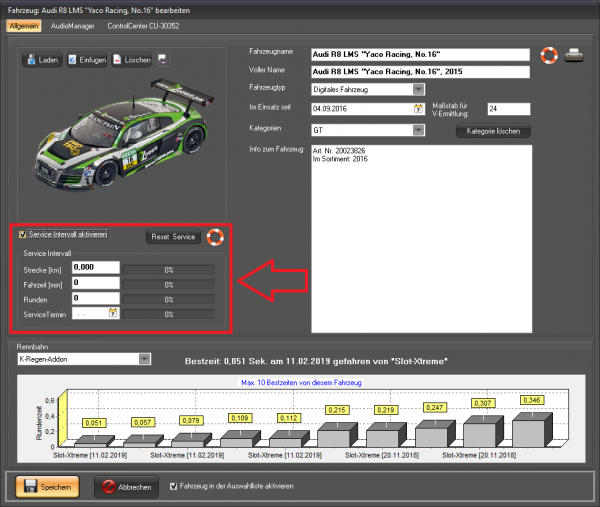600x507 pixels.
Task: Paste image using Einfügen button
Action: pos(87,60)
